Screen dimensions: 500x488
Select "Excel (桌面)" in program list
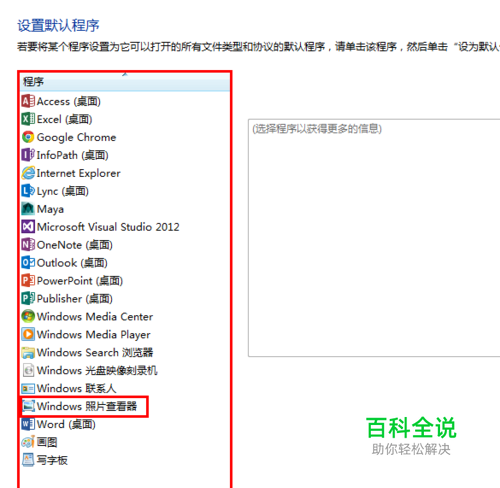(64, 119)
